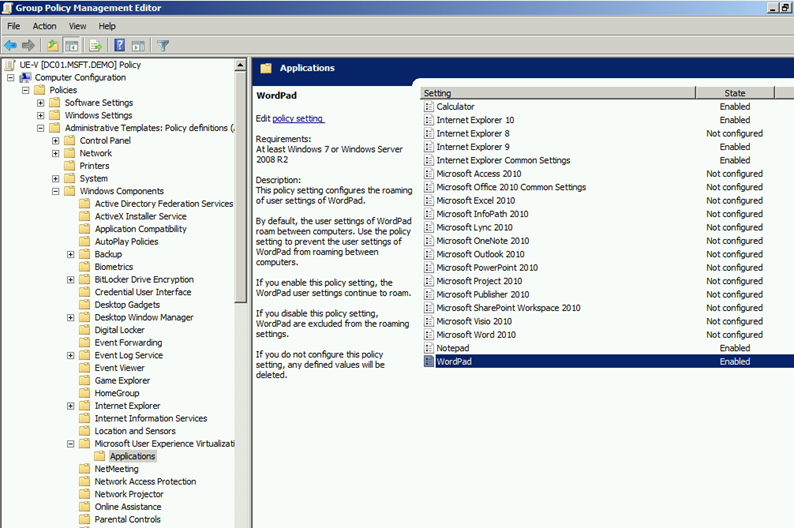794x528 pixels.
Task: Collapse the Policies tree node
Action: click(25, 90)
